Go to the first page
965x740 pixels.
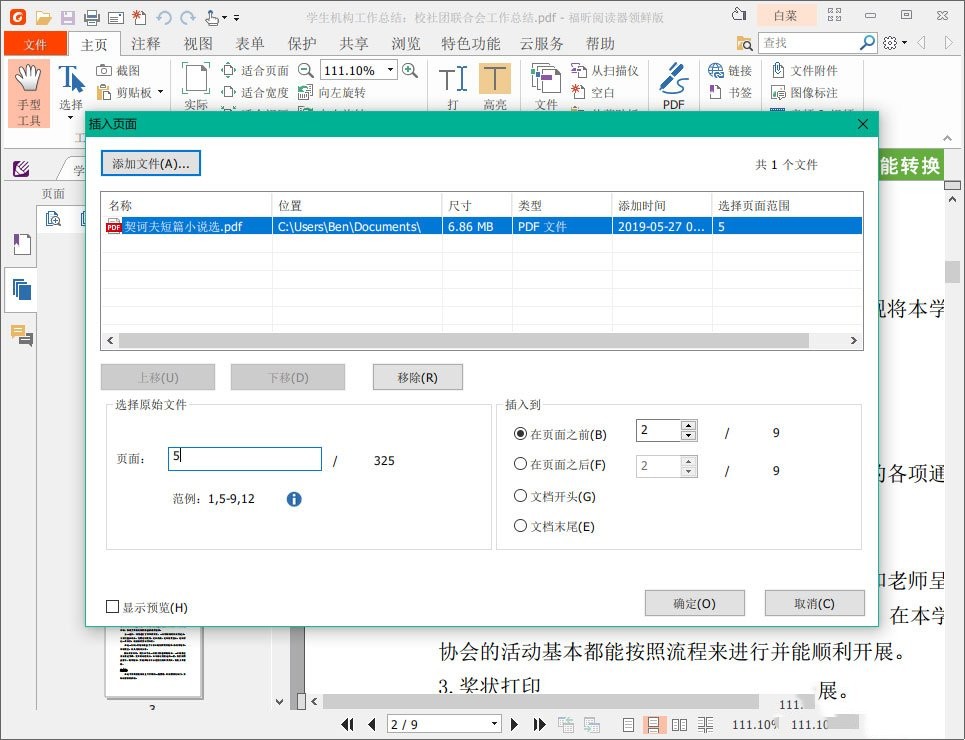click(348, 724)
